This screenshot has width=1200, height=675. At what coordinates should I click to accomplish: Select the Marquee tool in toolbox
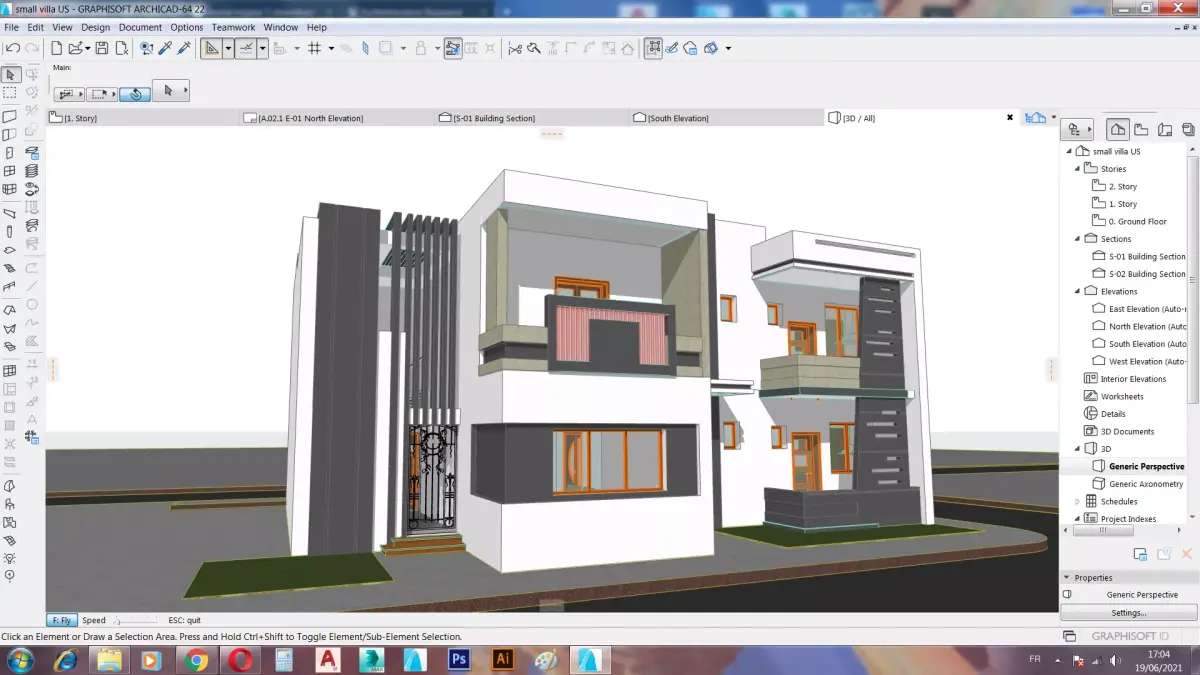point(10,92)
